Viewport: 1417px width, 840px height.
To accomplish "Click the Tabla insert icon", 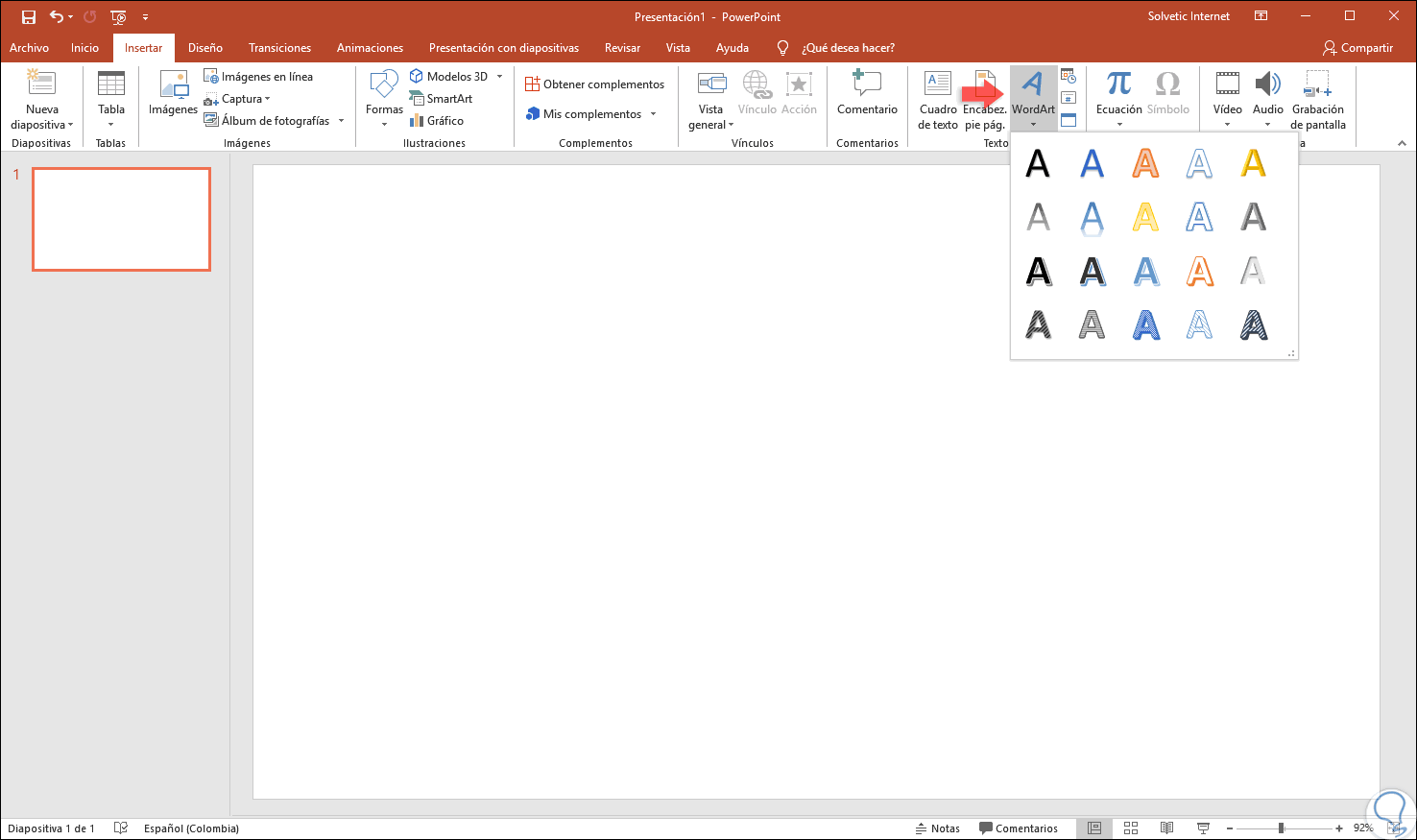I will point(111,84).
